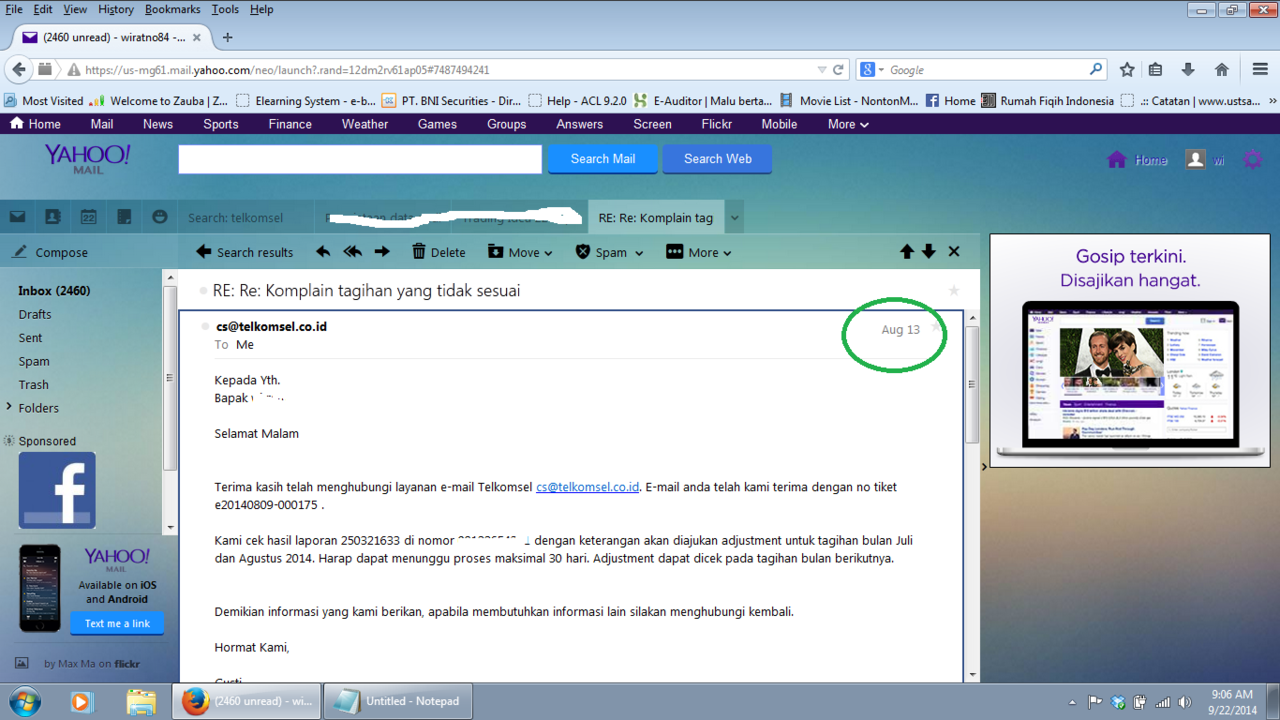Open the More actions dropdown in mail toolbar
Image resolution: width=1280 pixels, height=720 pixels.
point(699,252)
